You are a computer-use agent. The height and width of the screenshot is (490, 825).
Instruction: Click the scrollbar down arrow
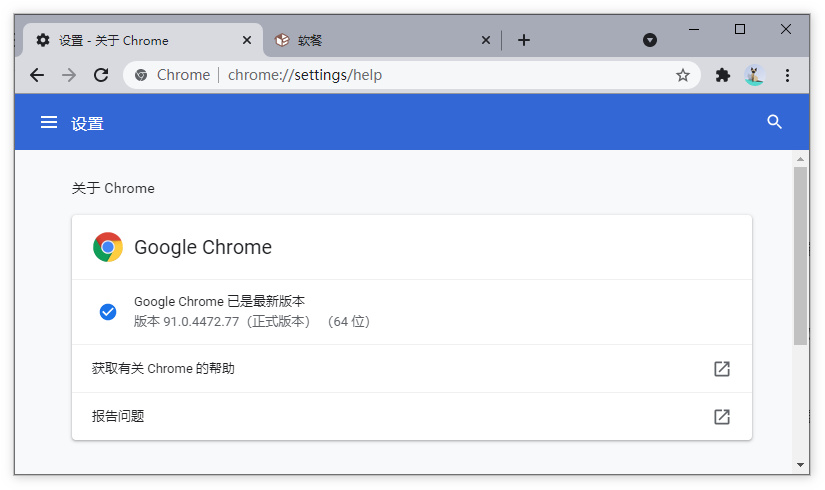coord(800,465)
